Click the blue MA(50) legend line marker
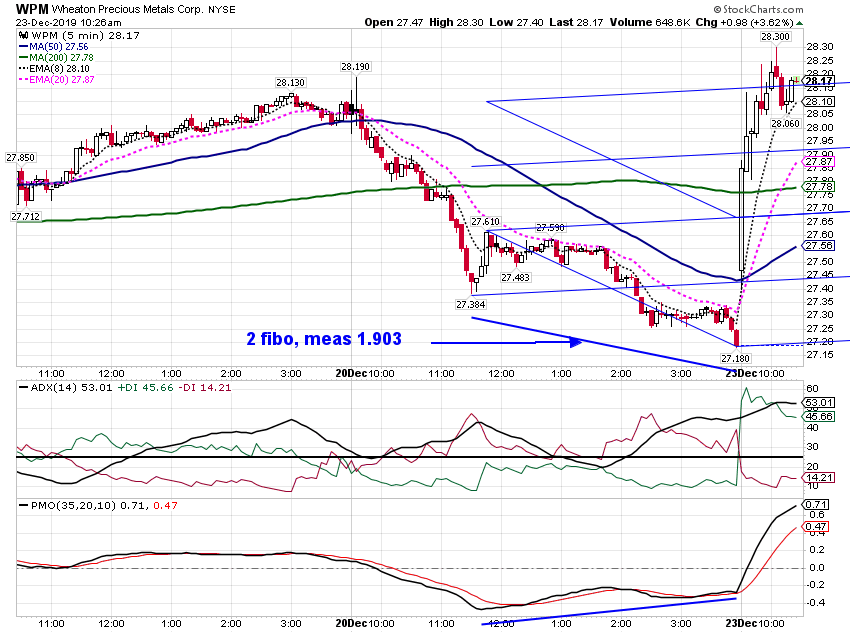The width and height of the screenshot is (850, 633). (23, 47)
